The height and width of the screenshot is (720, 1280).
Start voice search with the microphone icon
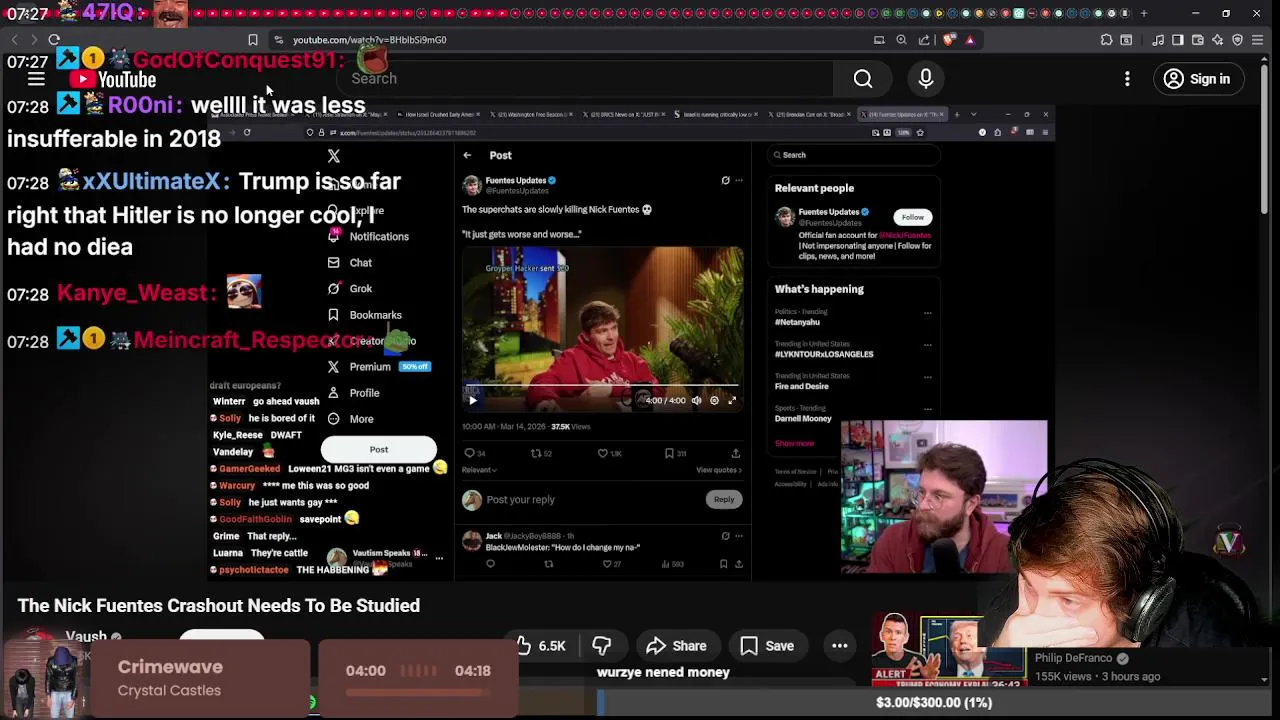[x=926, y=79]
